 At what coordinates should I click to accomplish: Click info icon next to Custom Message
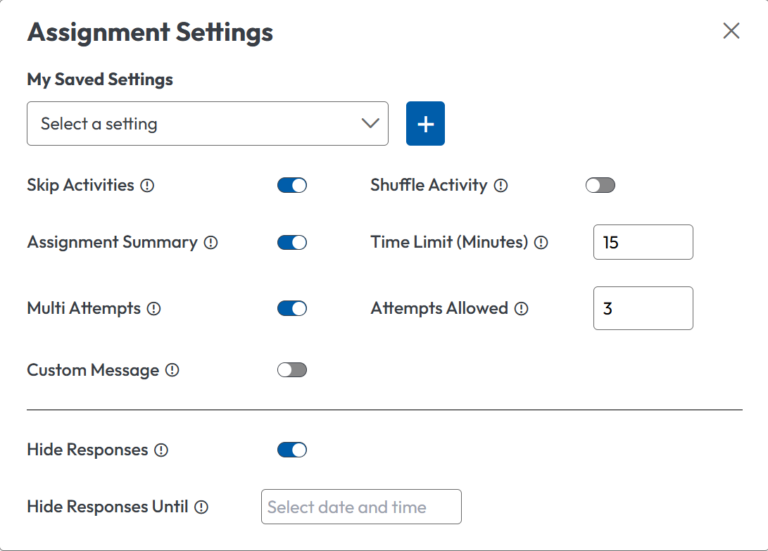(x=172, y=370)
